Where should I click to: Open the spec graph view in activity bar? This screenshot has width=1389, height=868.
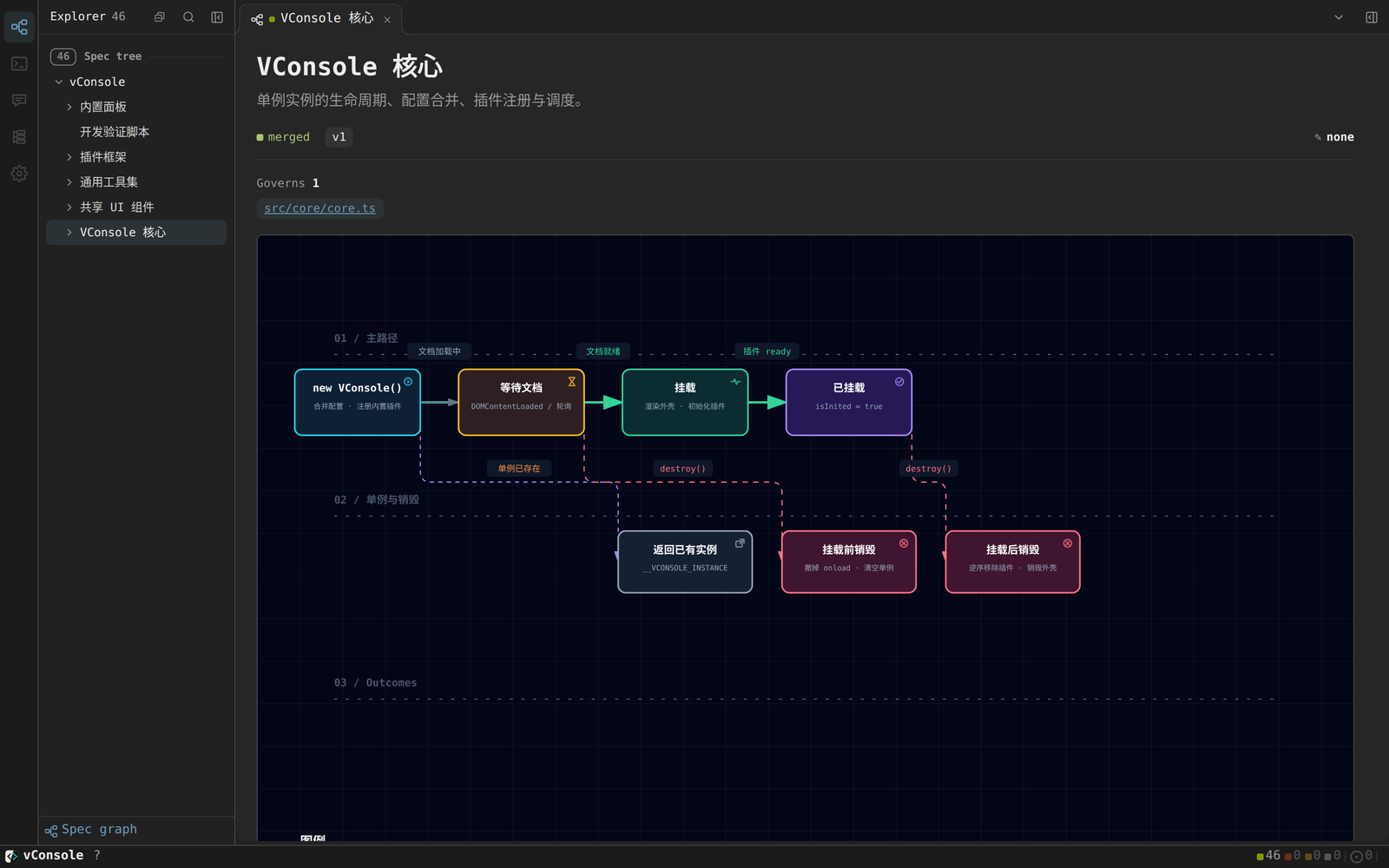click(19, 27)
